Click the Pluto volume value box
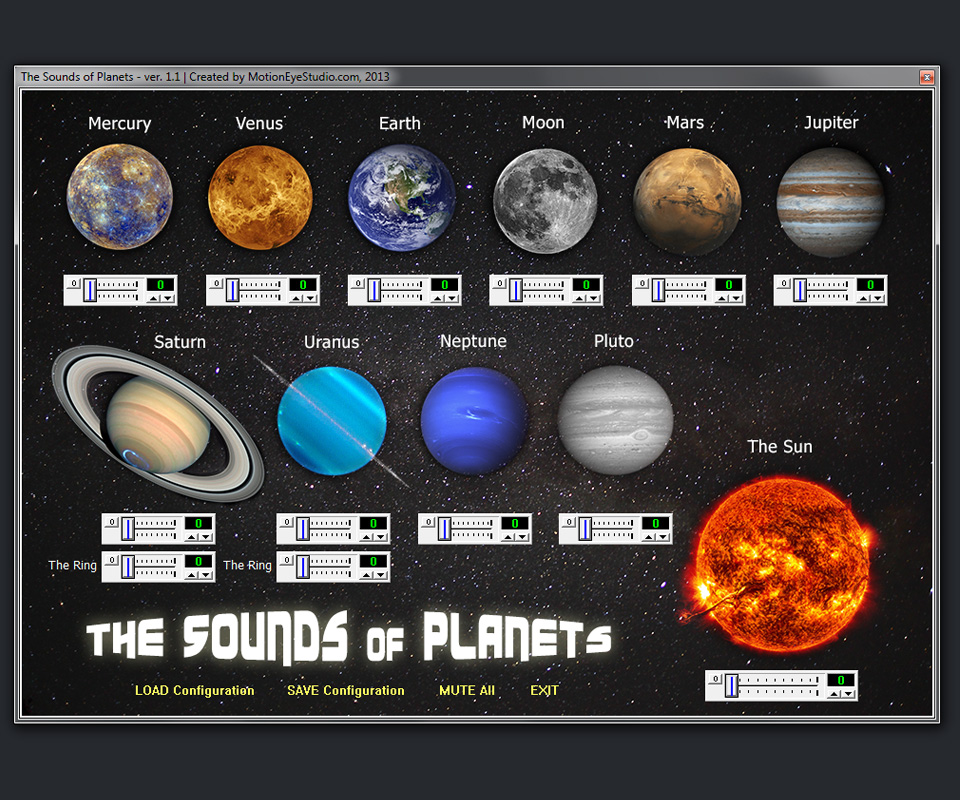 tap(656, 523)
